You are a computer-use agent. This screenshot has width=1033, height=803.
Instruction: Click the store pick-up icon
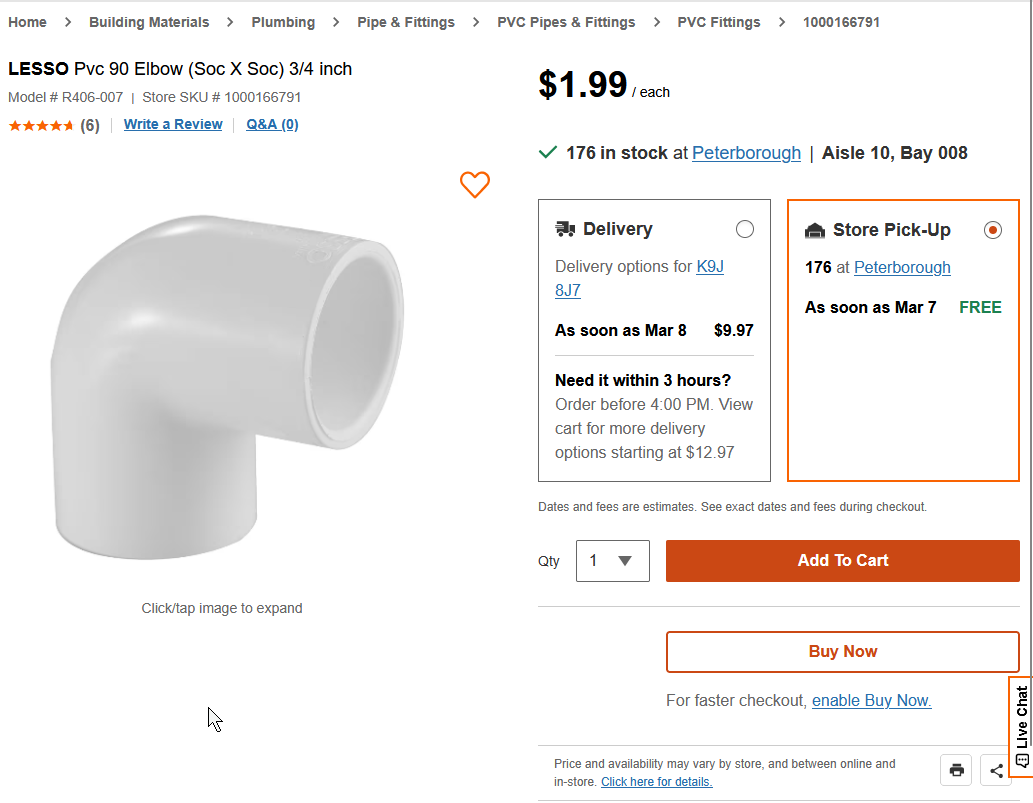[x=815, y=230]
